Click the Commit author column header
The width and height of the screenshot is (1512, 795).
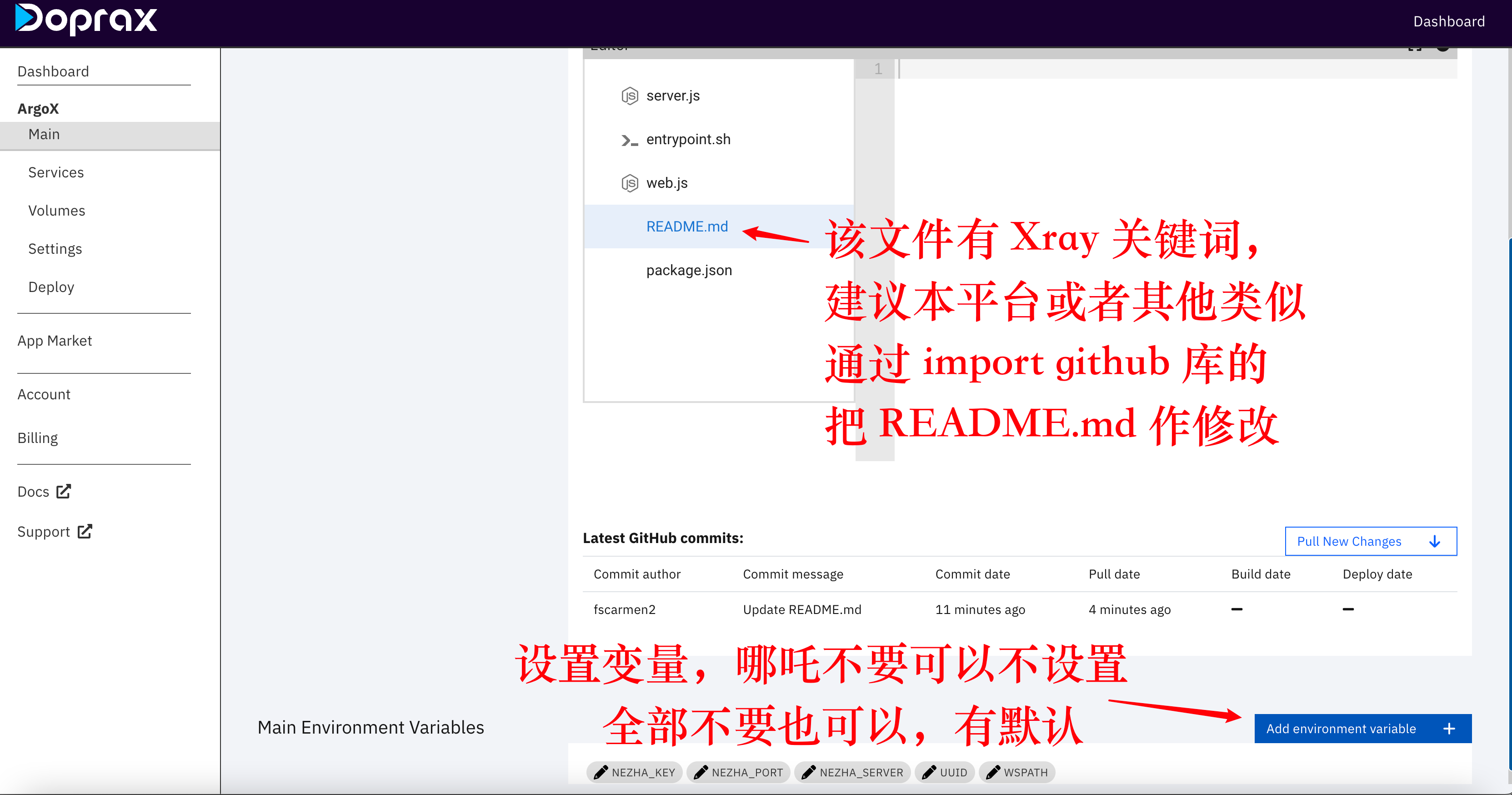[x=637, y=574]
